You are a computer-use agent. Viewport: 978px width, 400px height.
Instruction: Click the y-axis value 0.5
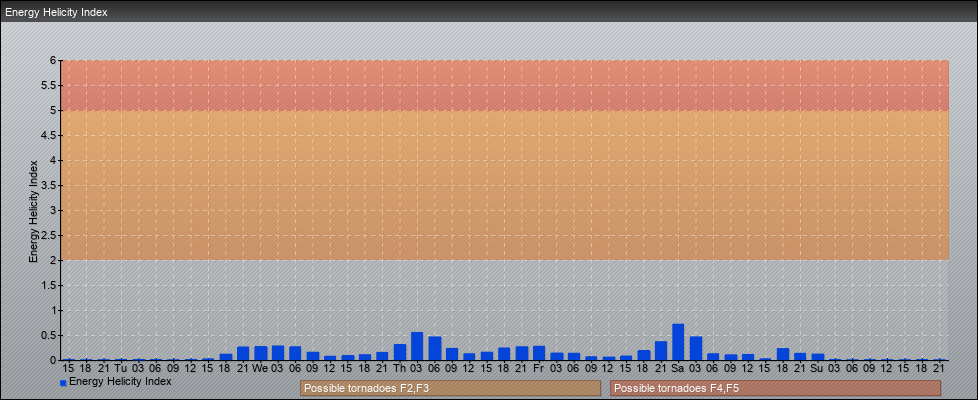pyautogui.click(x=49, y=335)
